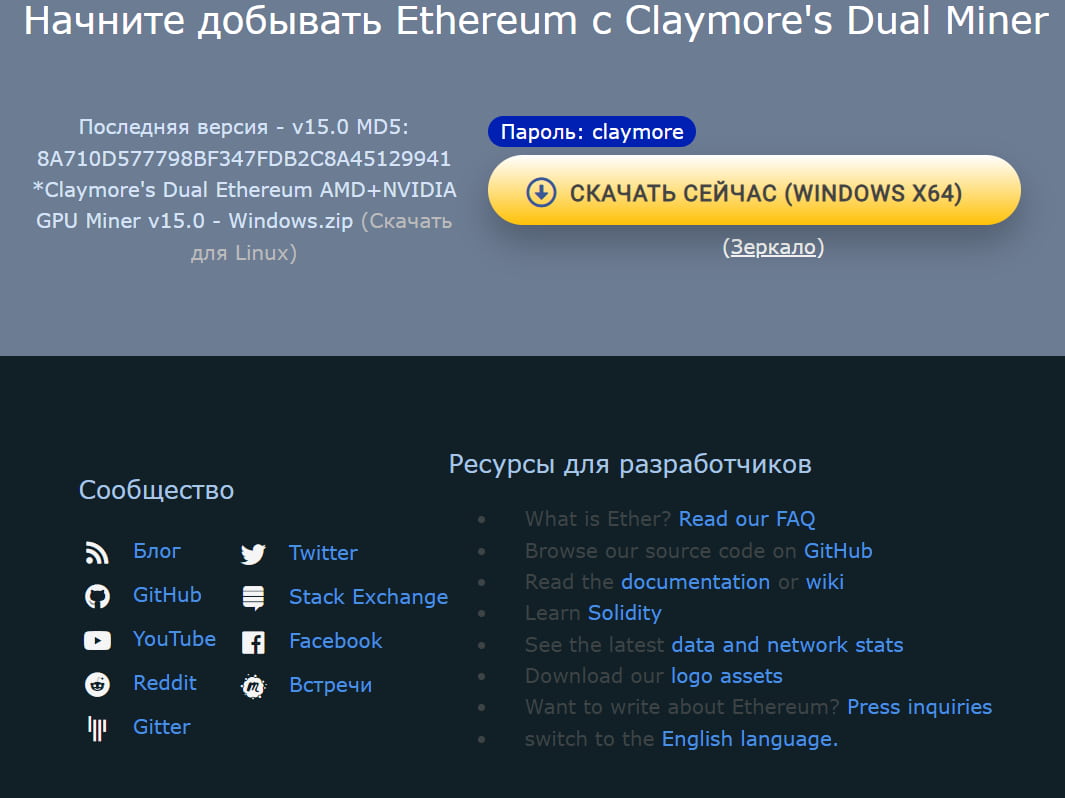Image resolution: width=1065 pixels, height=798 pixels.
Task: Open data and network stats link
Action: coord(787,645)
